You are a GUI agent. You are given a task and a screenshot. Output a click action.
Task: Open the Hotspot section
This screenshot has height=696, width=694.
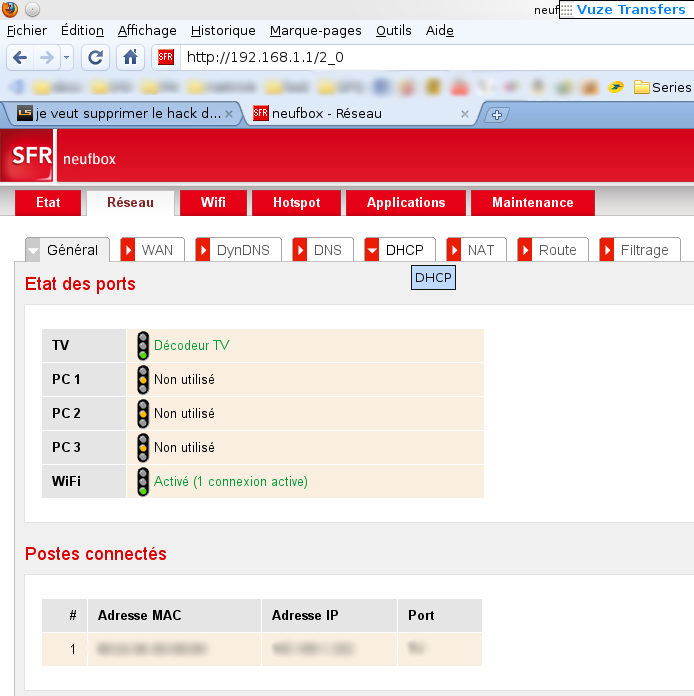tap(297, 203)
